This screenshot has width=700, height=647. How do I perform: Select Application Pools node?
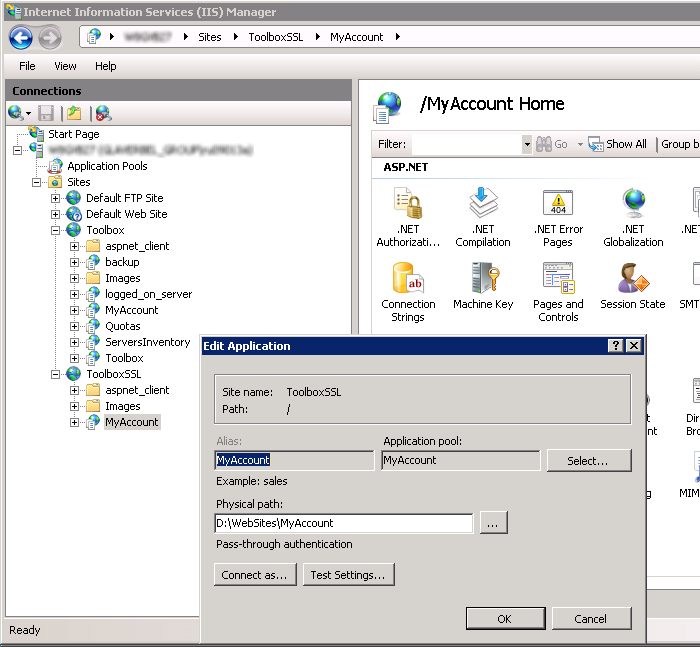coord(107,166)
